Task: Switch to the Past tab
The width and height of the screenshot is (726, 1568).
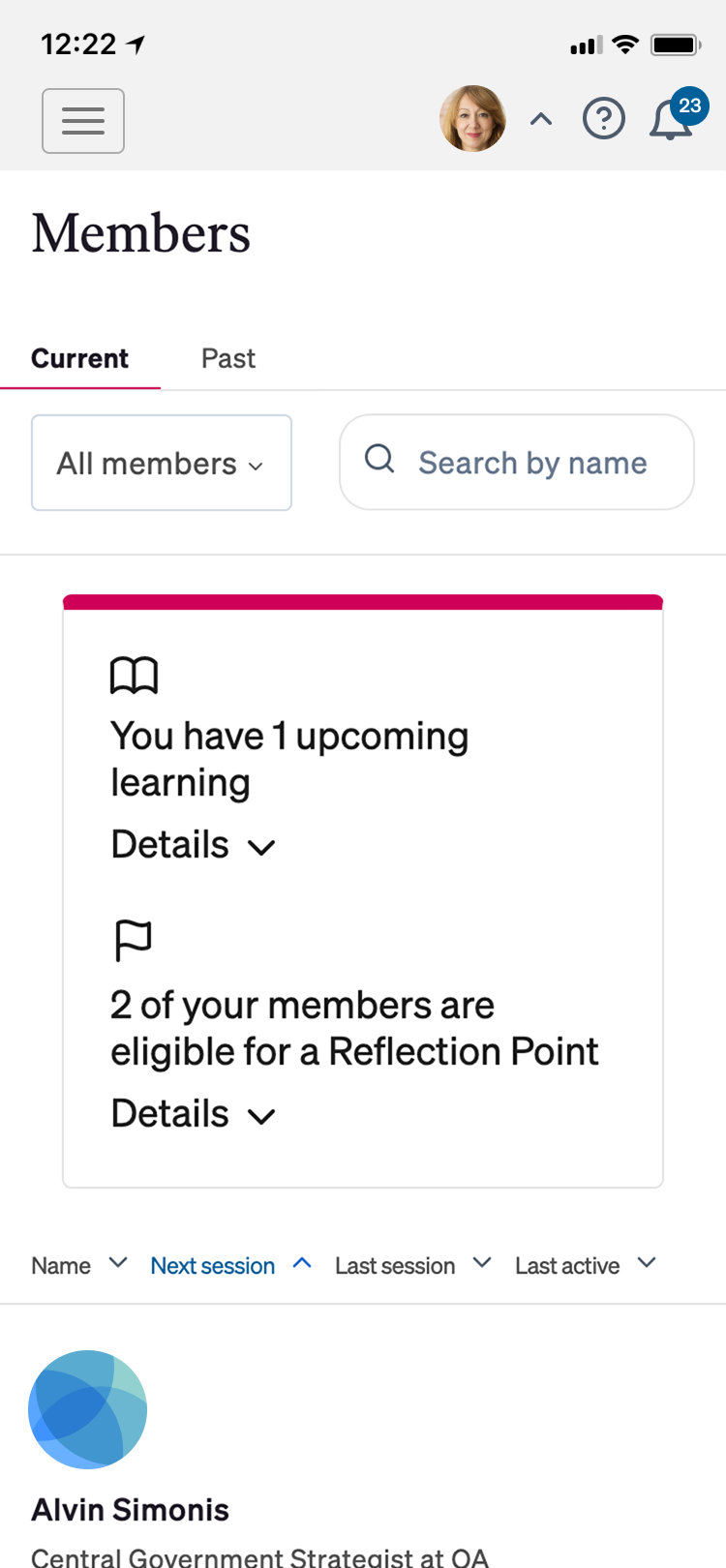Action: (x=227, y=358)
